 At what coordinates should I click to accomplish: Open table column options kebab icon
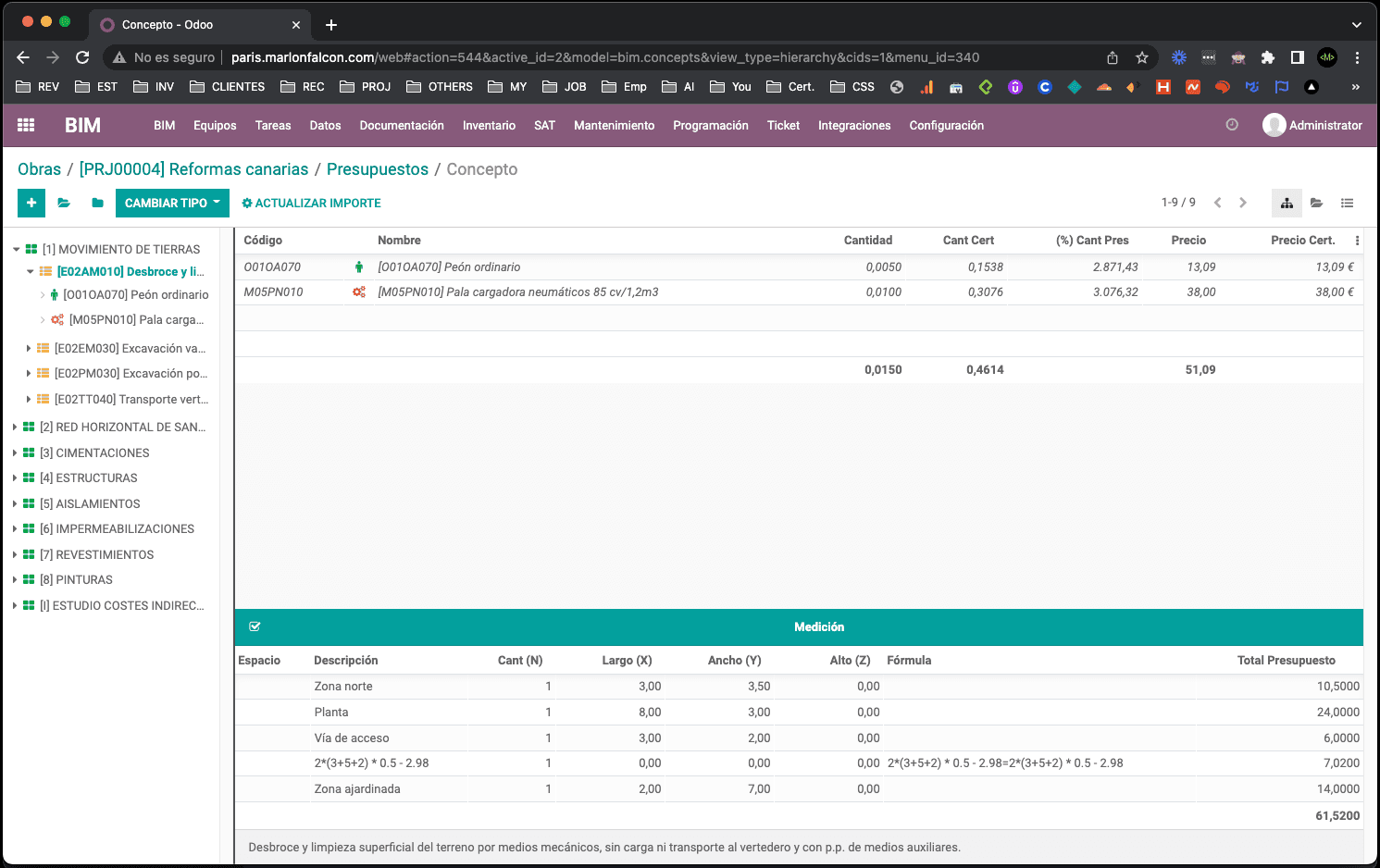pyautogui.click(x=1357, y=241)
